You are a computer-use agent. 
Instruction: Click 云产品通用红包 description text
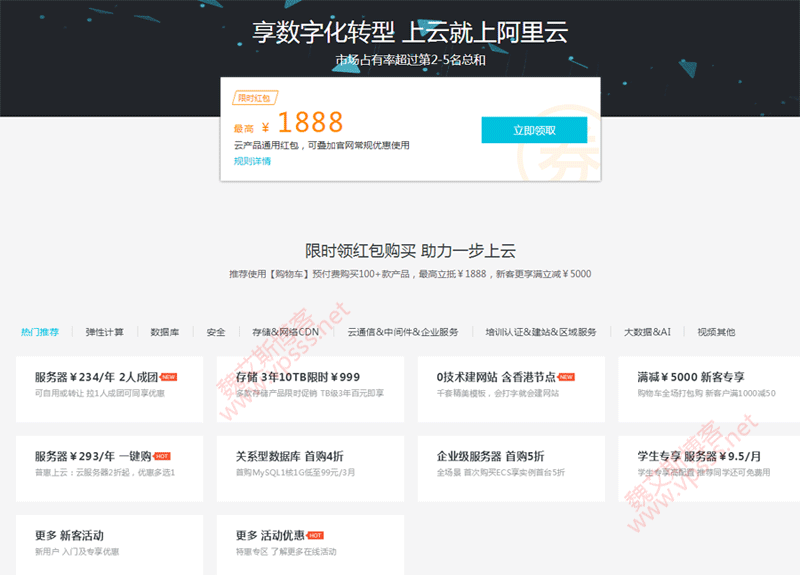point(321,145)
